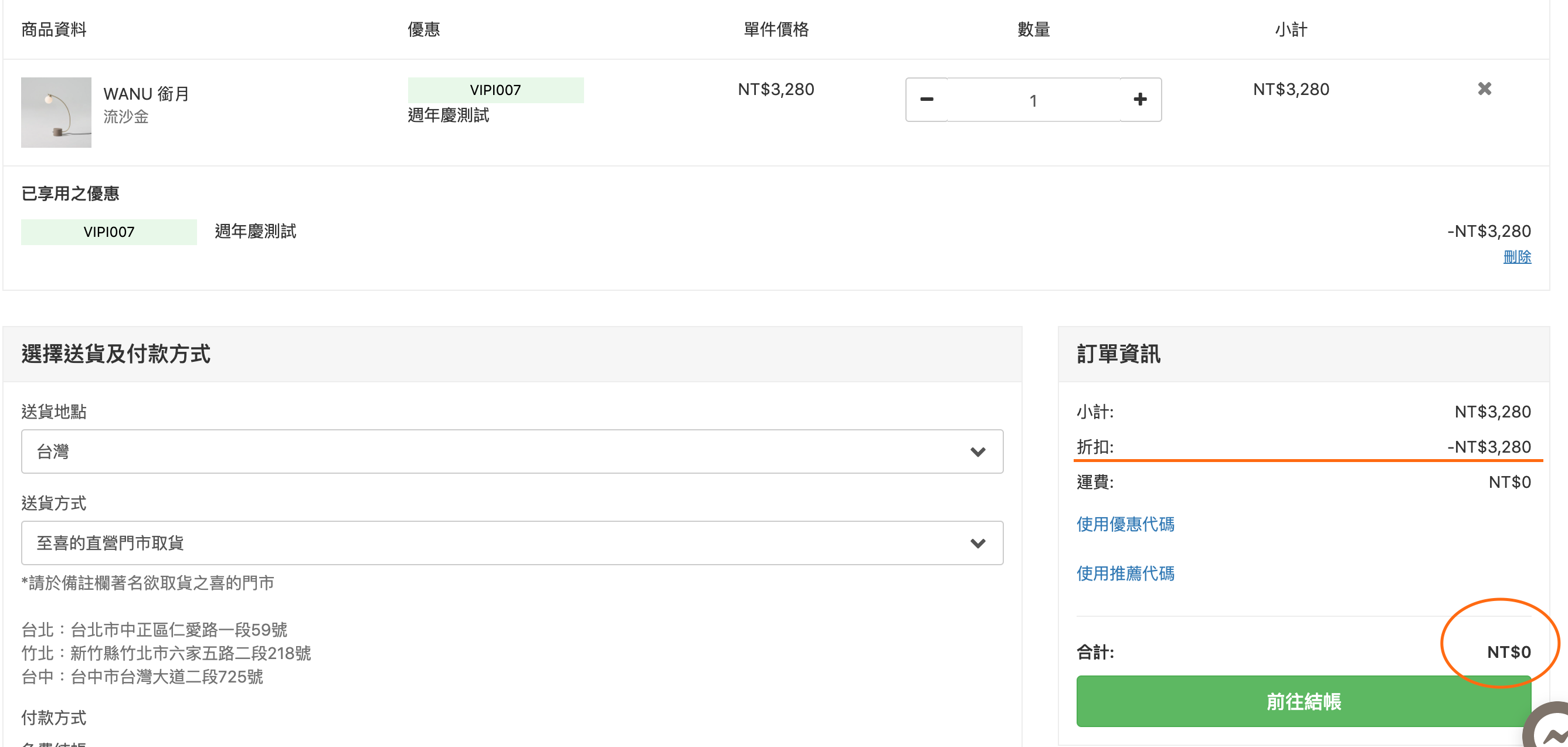The image size is (1568, 747).
Task: Click the quantity input field
Action: click(1033, 100)
